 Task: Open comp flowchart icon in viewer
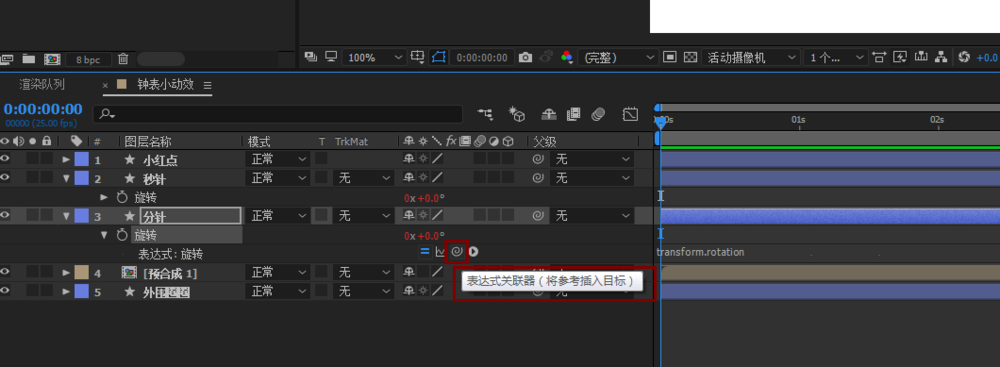tap(941, 57)
